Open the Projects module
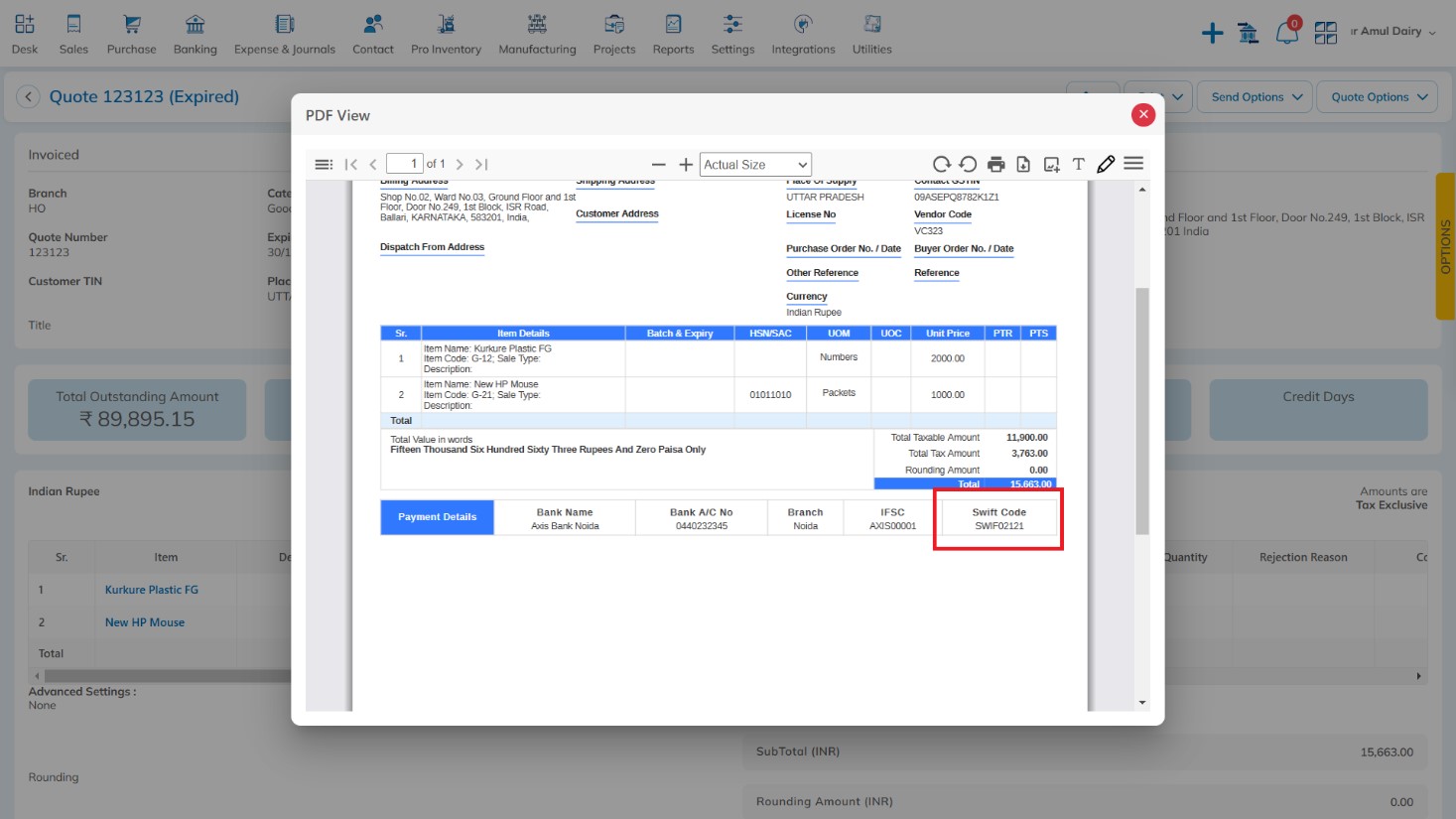The image size is (1456, 819). (x=614, y=34)
